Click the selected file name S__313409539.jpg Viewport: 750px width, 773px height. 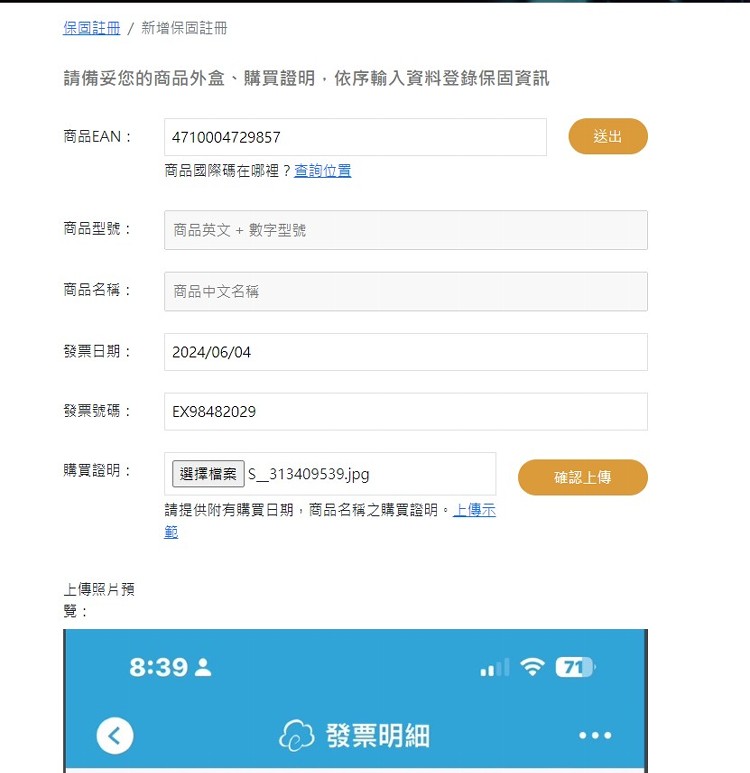(x=309, y=474)
